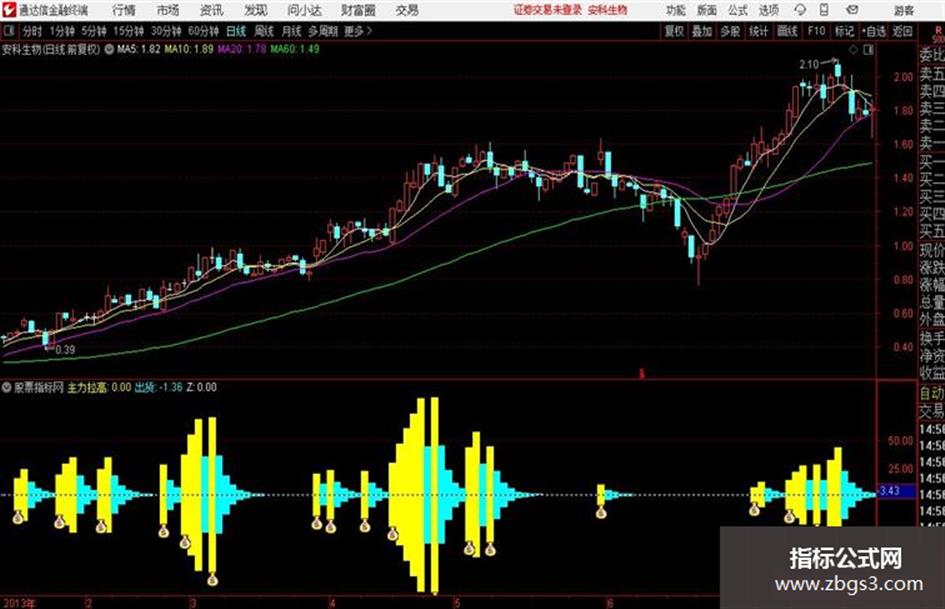Click the 主力拉高 indicator label

point(87,387)
